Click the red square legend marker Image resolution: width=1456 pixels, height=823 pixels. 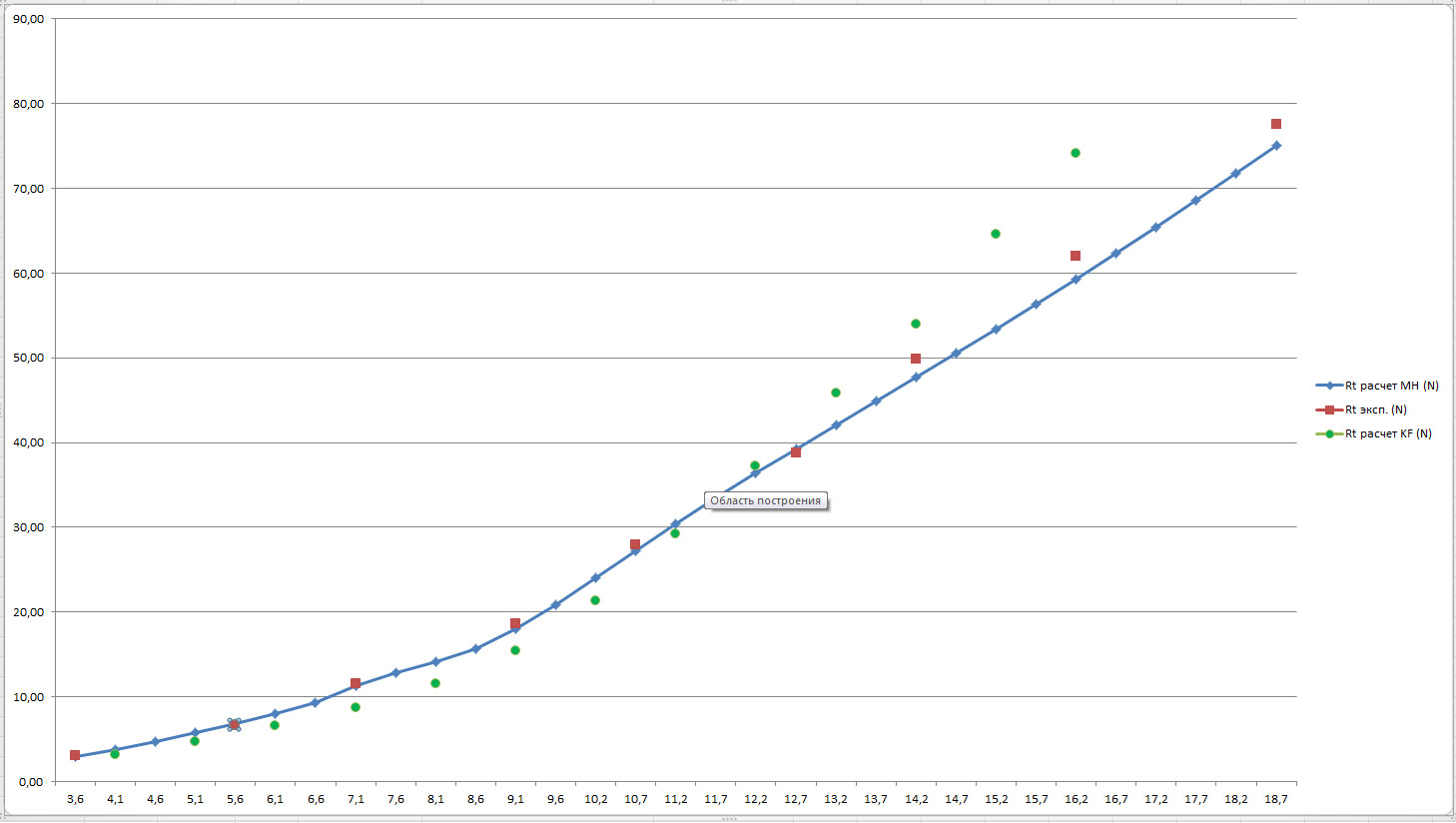(x=1329, y=410)
